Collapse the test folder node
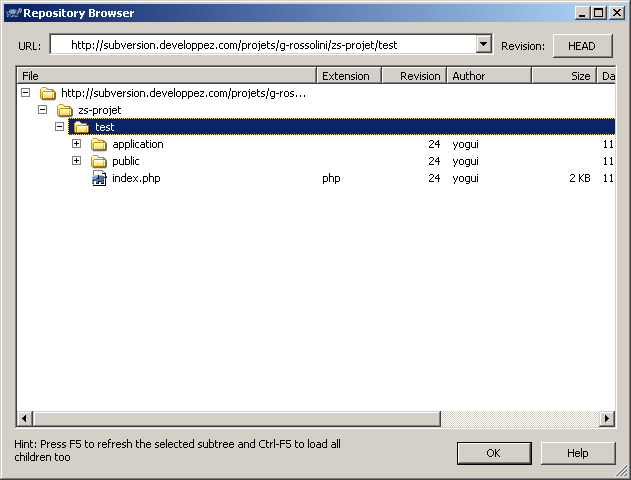 tap(59, 127)
